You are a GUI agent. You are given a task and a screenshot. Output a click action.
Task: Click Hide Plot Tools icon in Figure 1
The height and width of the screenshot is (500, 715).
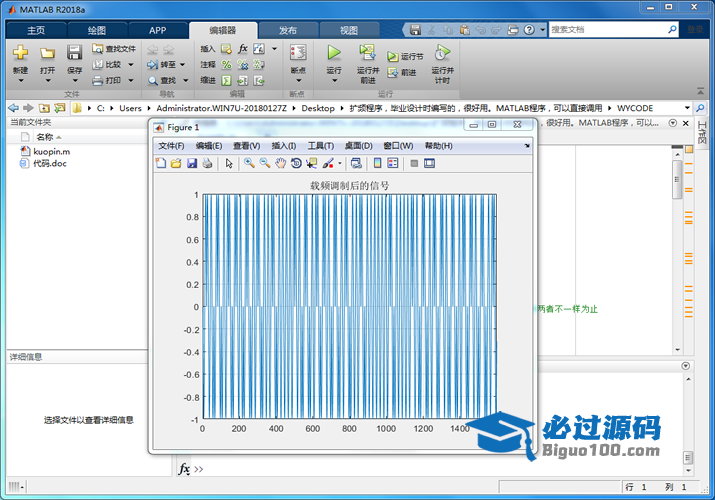pos(414,163)
